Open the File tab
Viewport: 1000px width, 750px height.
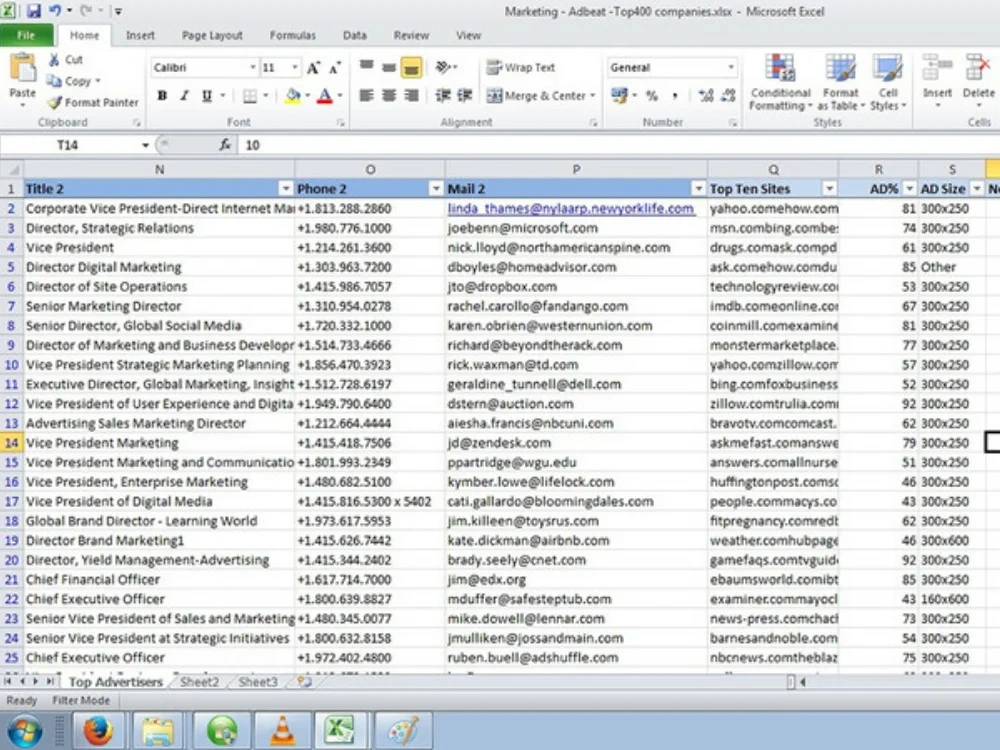pos(26,35)
